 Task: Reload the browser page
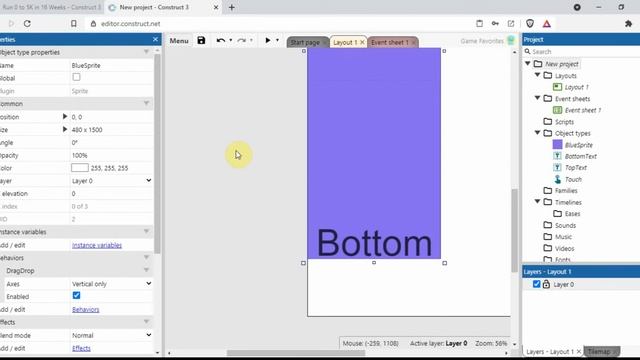[x=27, y=24]
